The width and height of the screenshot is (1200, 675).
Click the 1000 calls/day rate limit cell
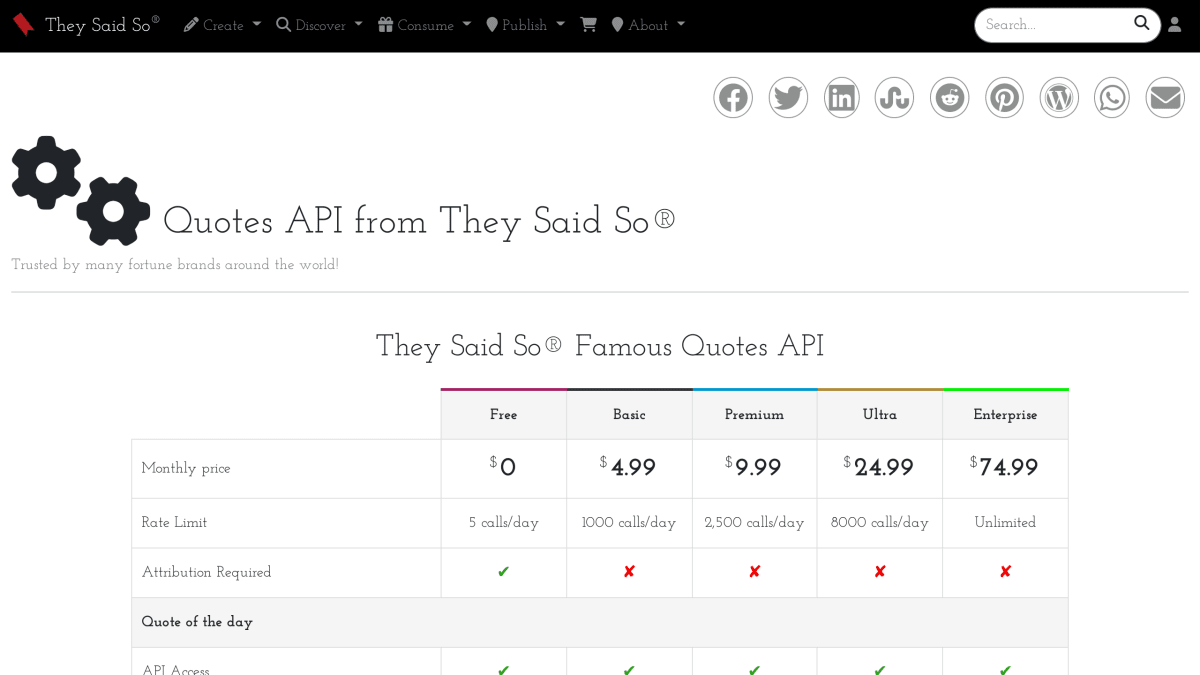[629, 523]
